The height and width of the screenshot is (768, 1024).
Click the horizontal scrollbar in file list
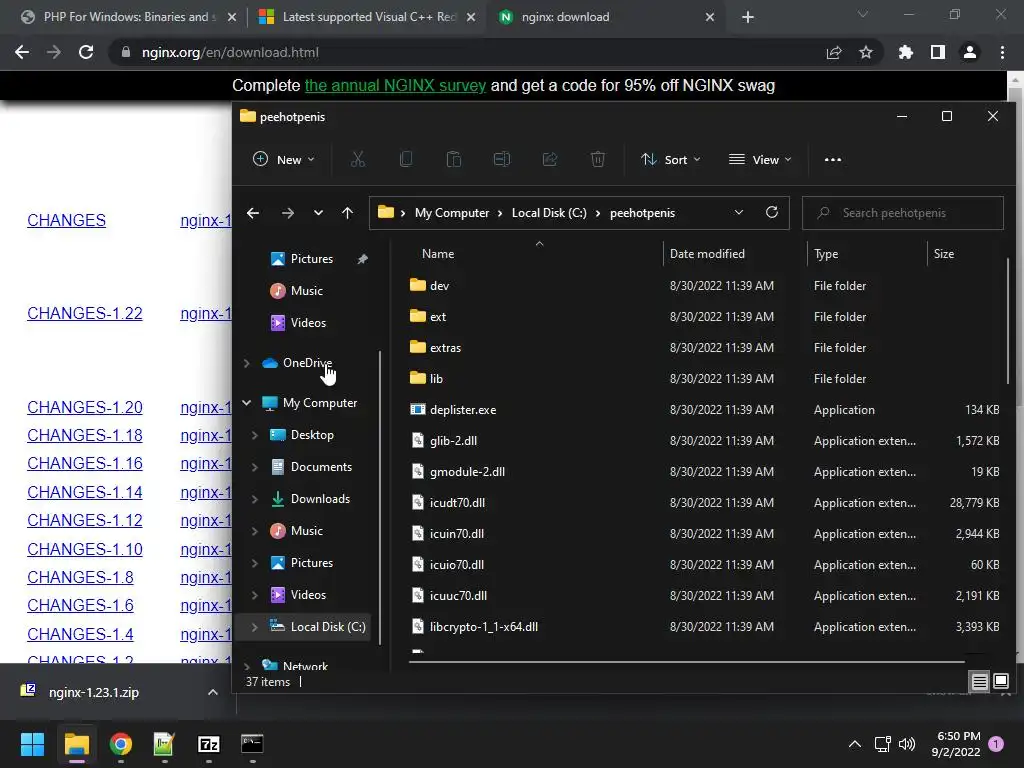(686, 662)
